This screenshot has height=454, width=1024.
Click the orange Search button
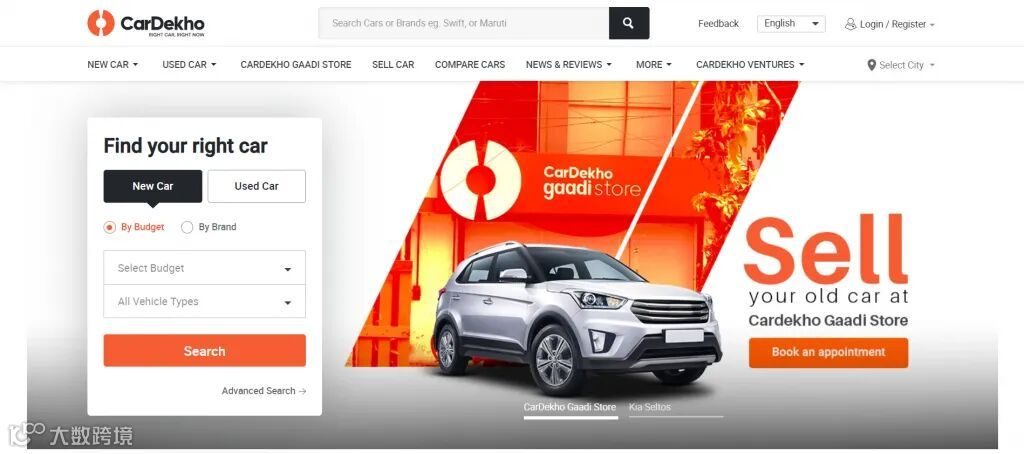coord(204,351)
